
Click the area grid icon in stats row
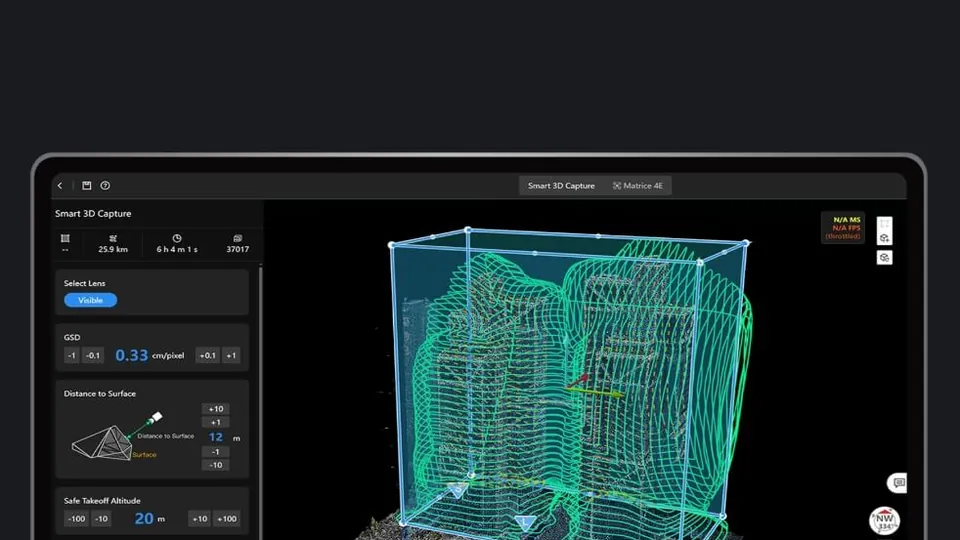(66, 238)
